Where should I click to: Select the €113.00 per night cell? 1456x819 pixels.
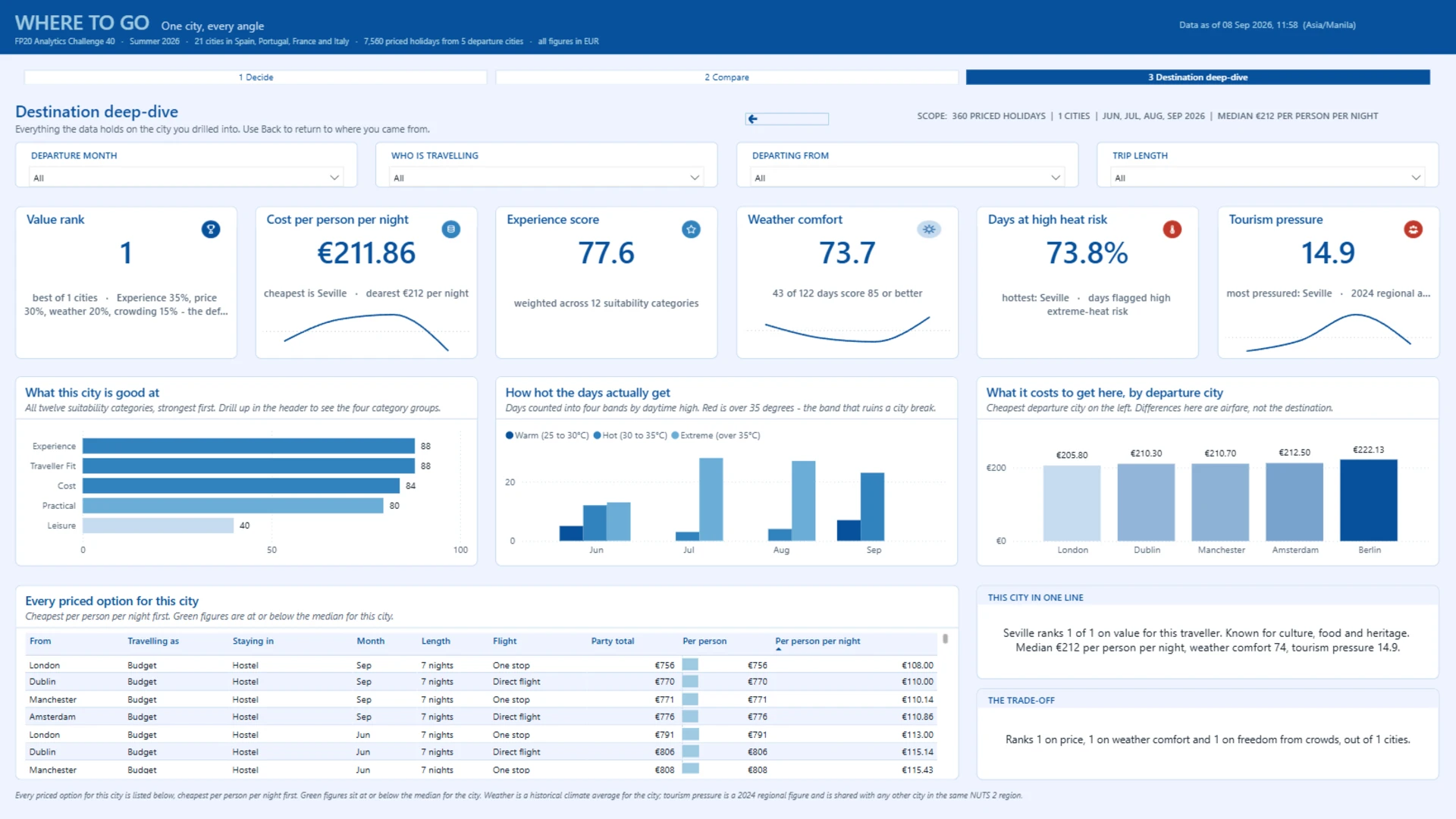pos(917,735)
